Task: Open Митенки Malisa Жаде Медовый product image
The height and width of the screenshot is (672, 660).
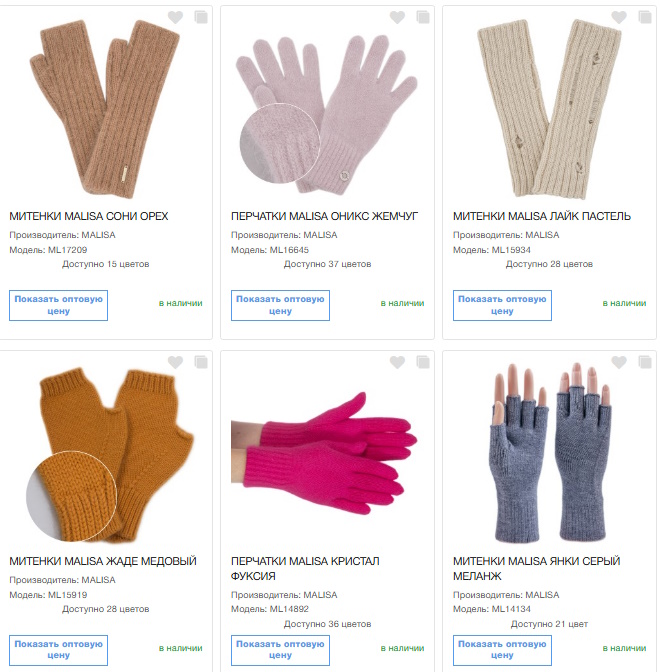Action: tap(110, 454)
